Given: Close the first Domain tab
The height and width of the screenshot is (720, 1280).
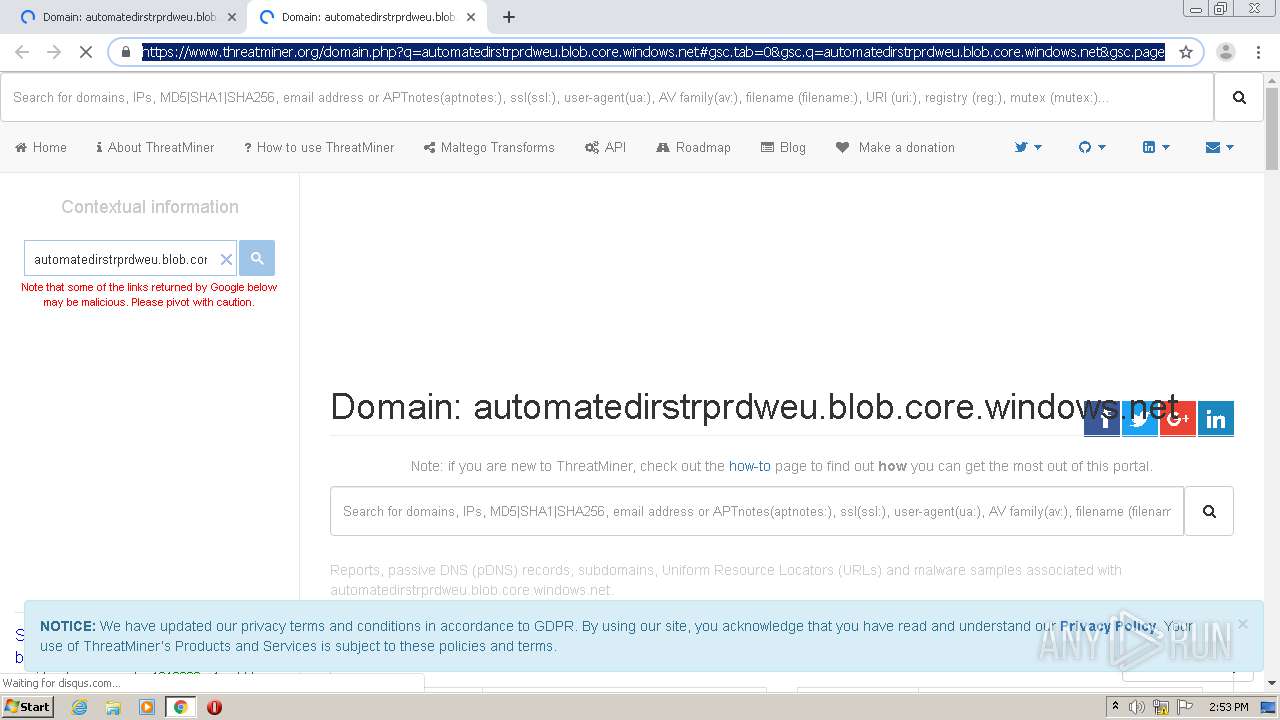Looking at the screenshot, I should tap(231, 17).
